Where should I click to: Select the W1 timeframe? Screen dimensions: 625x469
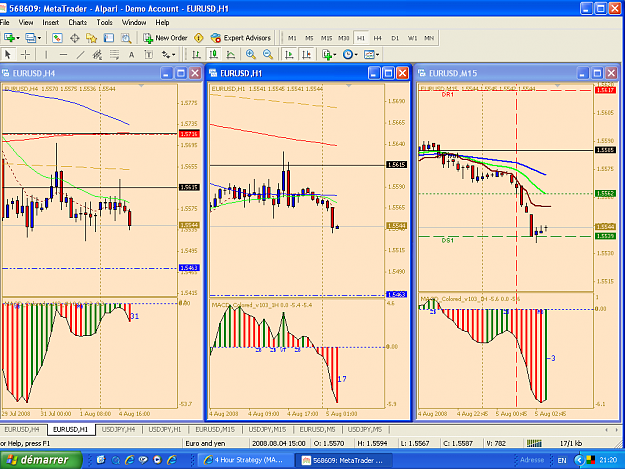(x=412, y=38)
